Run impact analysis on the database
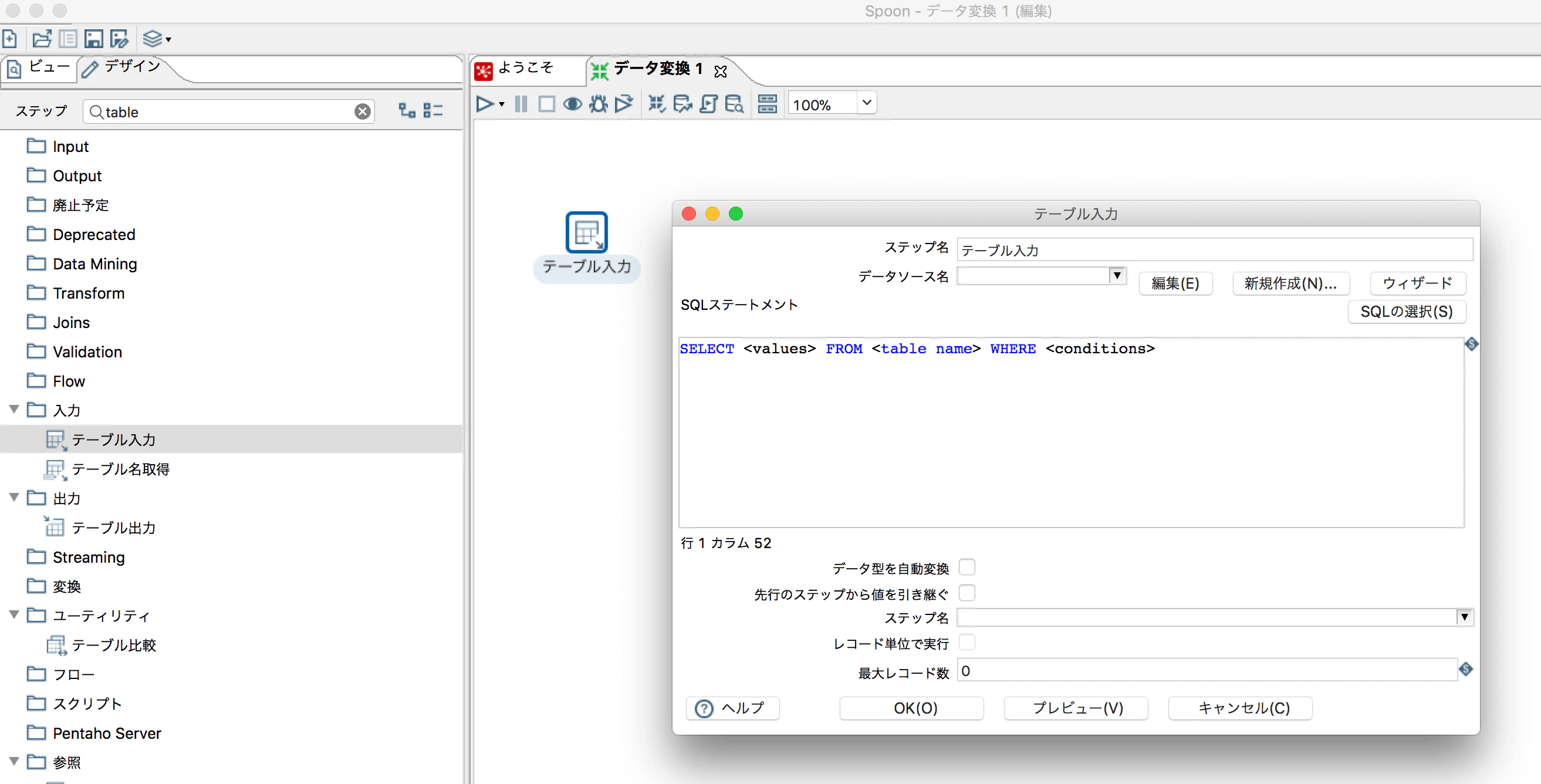 point(682,104)
